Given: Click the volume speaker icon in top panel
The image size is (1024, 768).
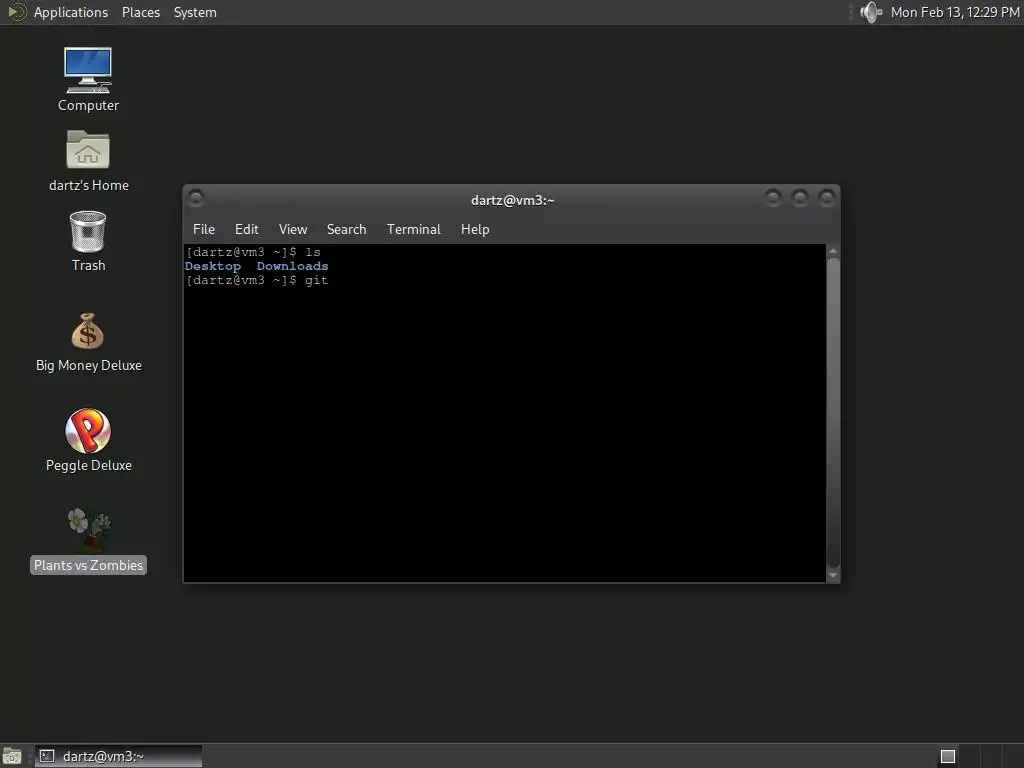Looking at the screenshot, I should click(x=871, y=12).
